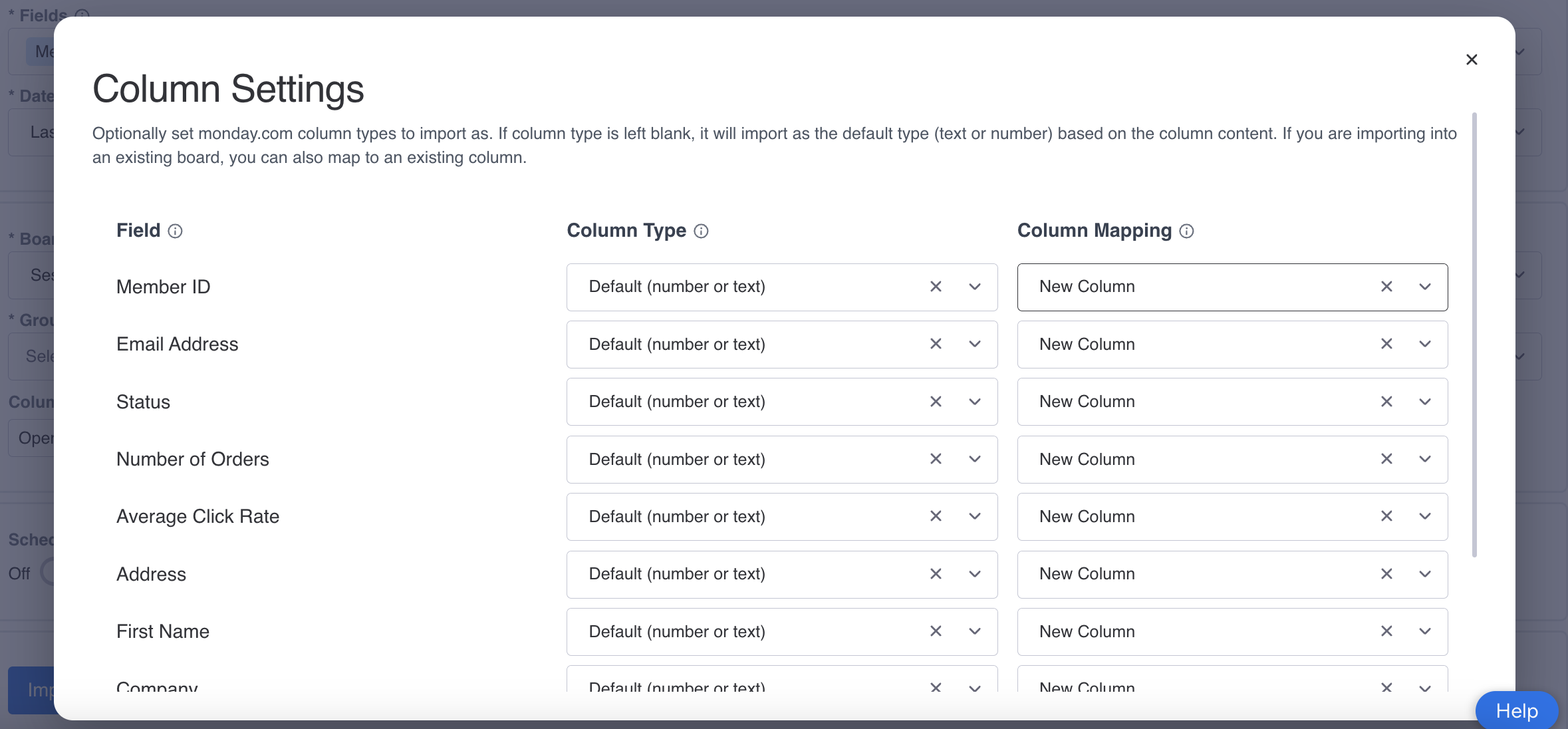Screen dimensions: 1568x729
Task: Clear Column Type for Average Click Rate
Action: tap(936, 516)
